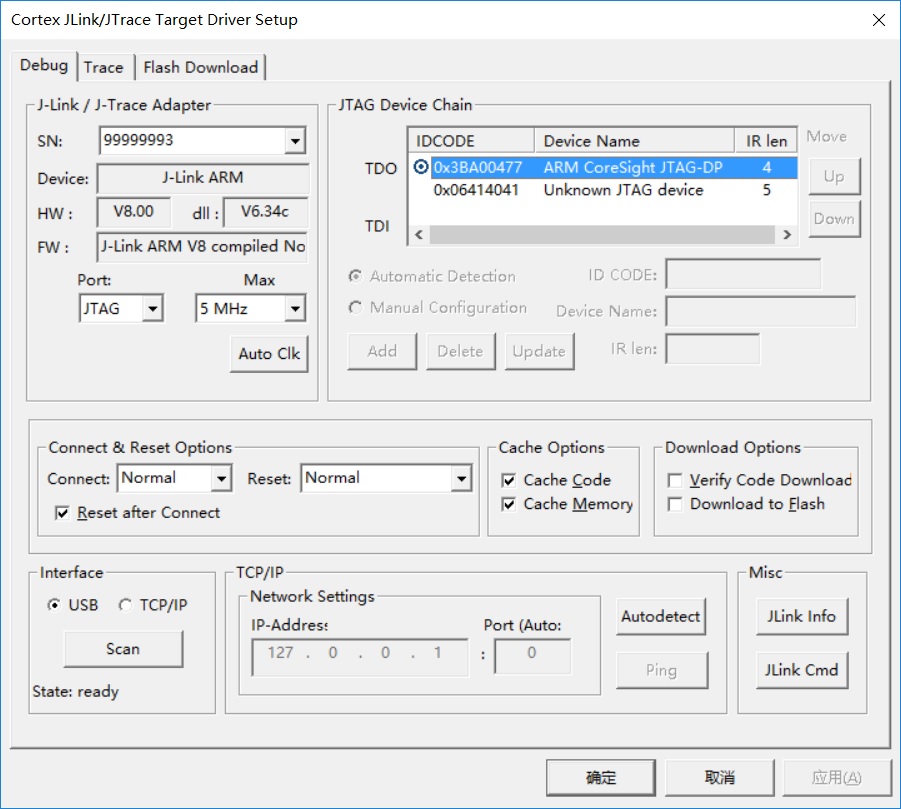Switch to the Trace tab
This screenshot has width=901, height=809.
104,67
